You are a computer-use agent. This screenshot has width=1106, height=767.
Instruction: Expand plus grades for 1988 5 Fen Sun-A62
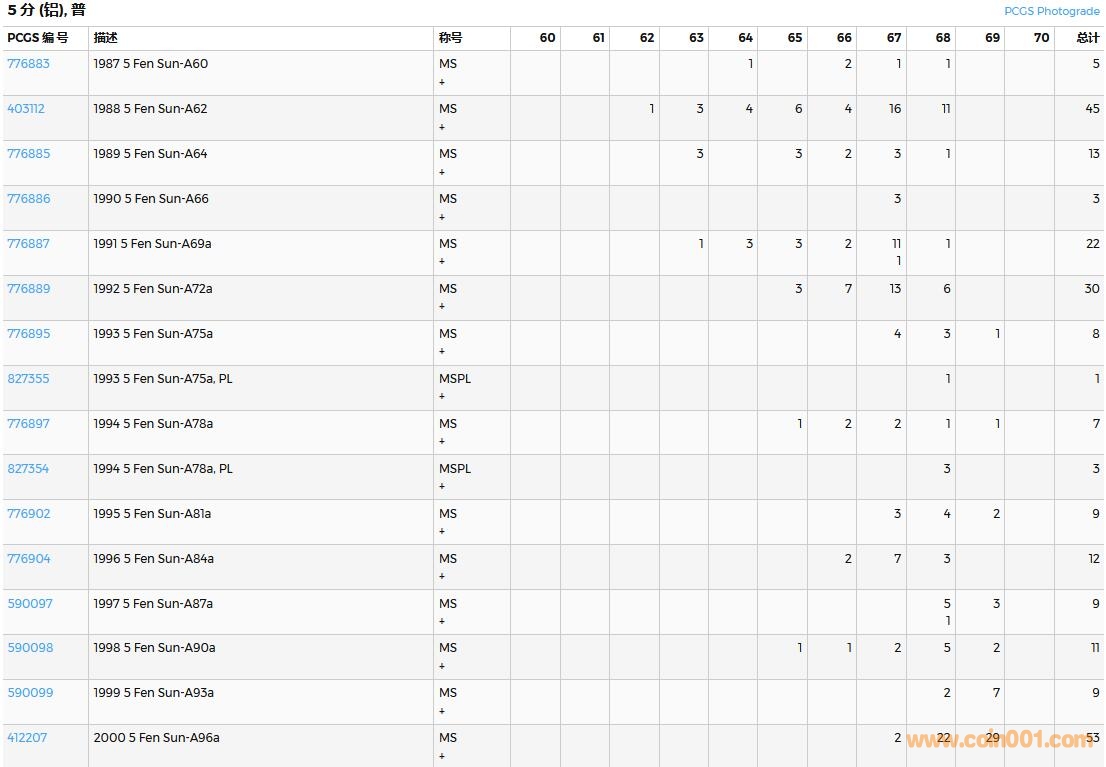pyautogui.click(x=442, y=127)
